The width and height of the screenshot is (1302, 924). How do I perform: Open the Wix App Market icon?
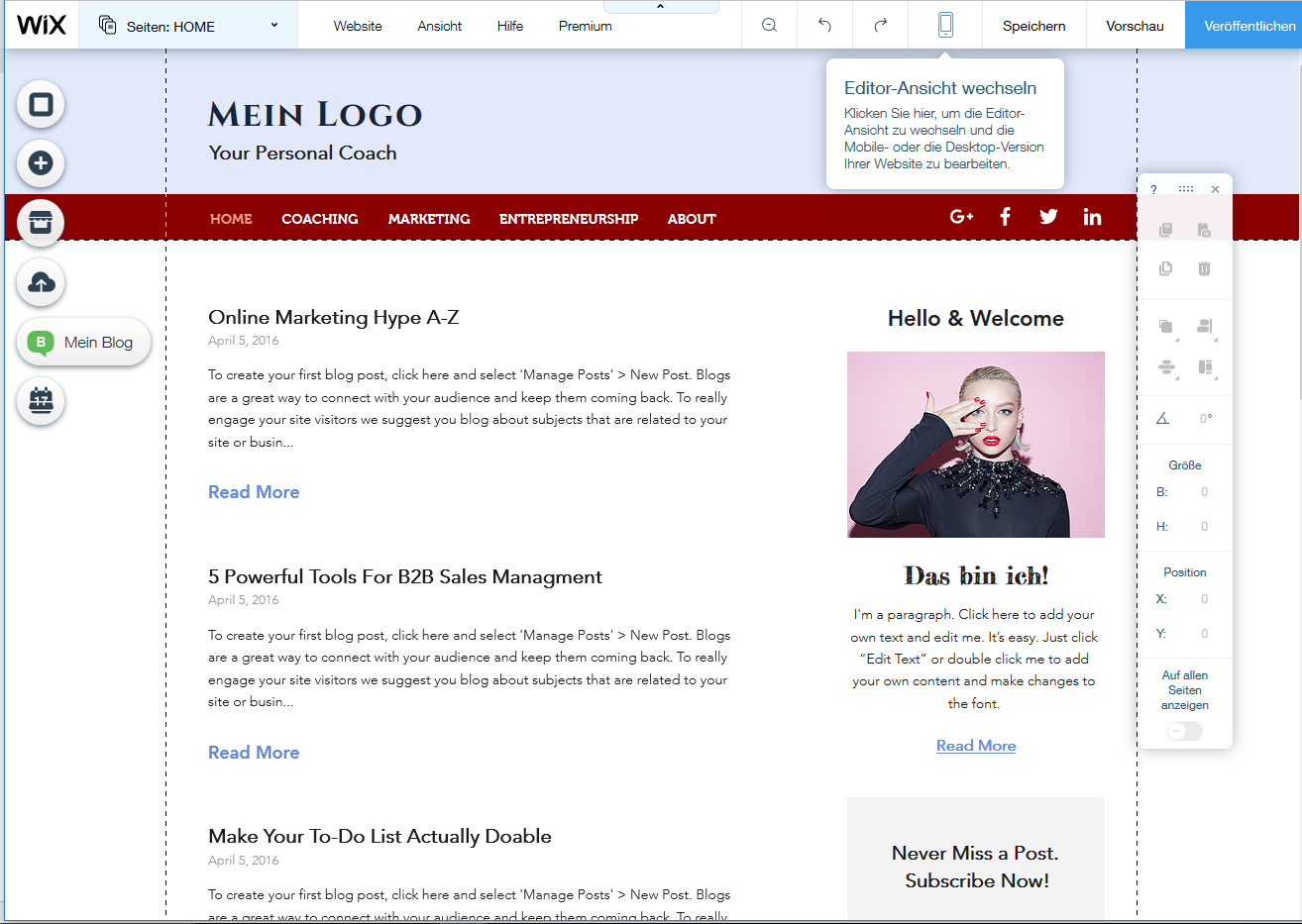tap(41, 223)
